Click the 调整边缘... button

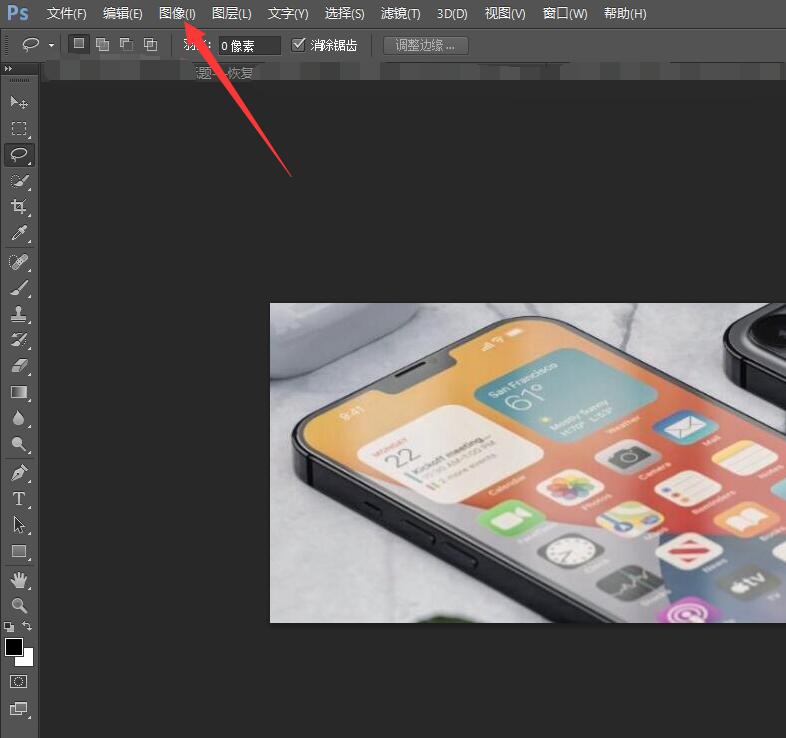click(426, 46)
